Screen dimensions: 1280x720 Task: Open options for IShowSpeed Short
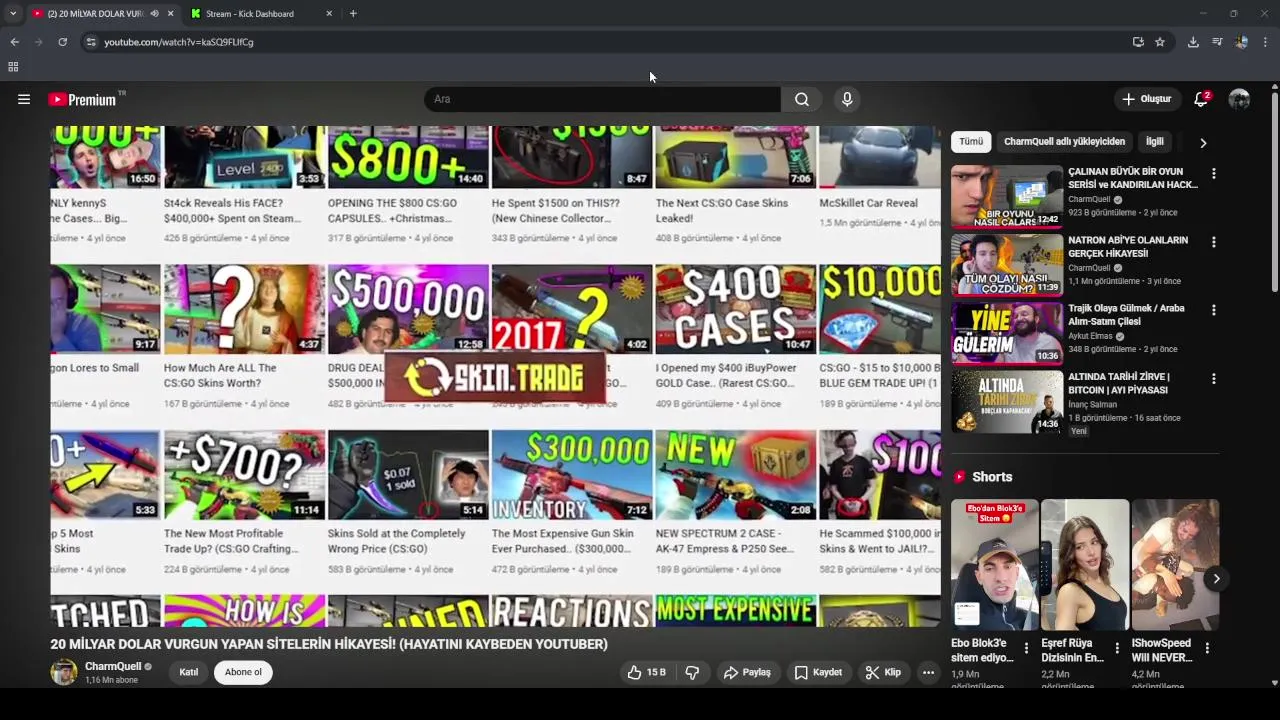[1207, 649]
